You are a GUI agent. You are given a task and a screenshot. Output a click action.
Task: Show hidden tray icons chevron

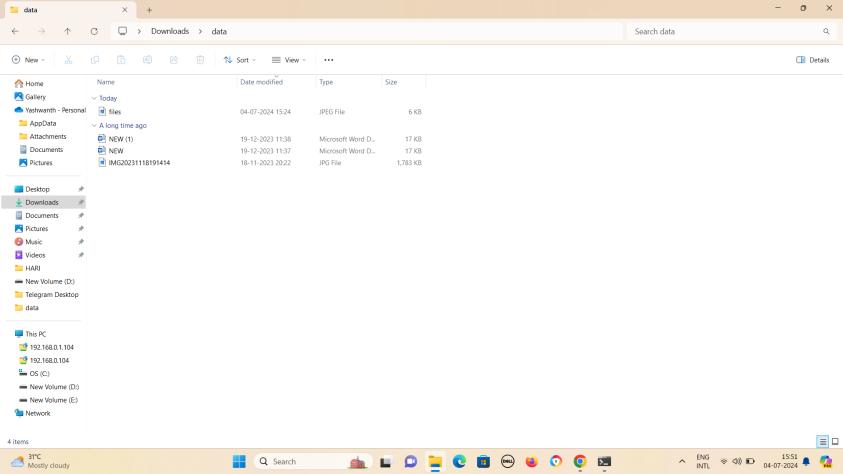(682, 461)
